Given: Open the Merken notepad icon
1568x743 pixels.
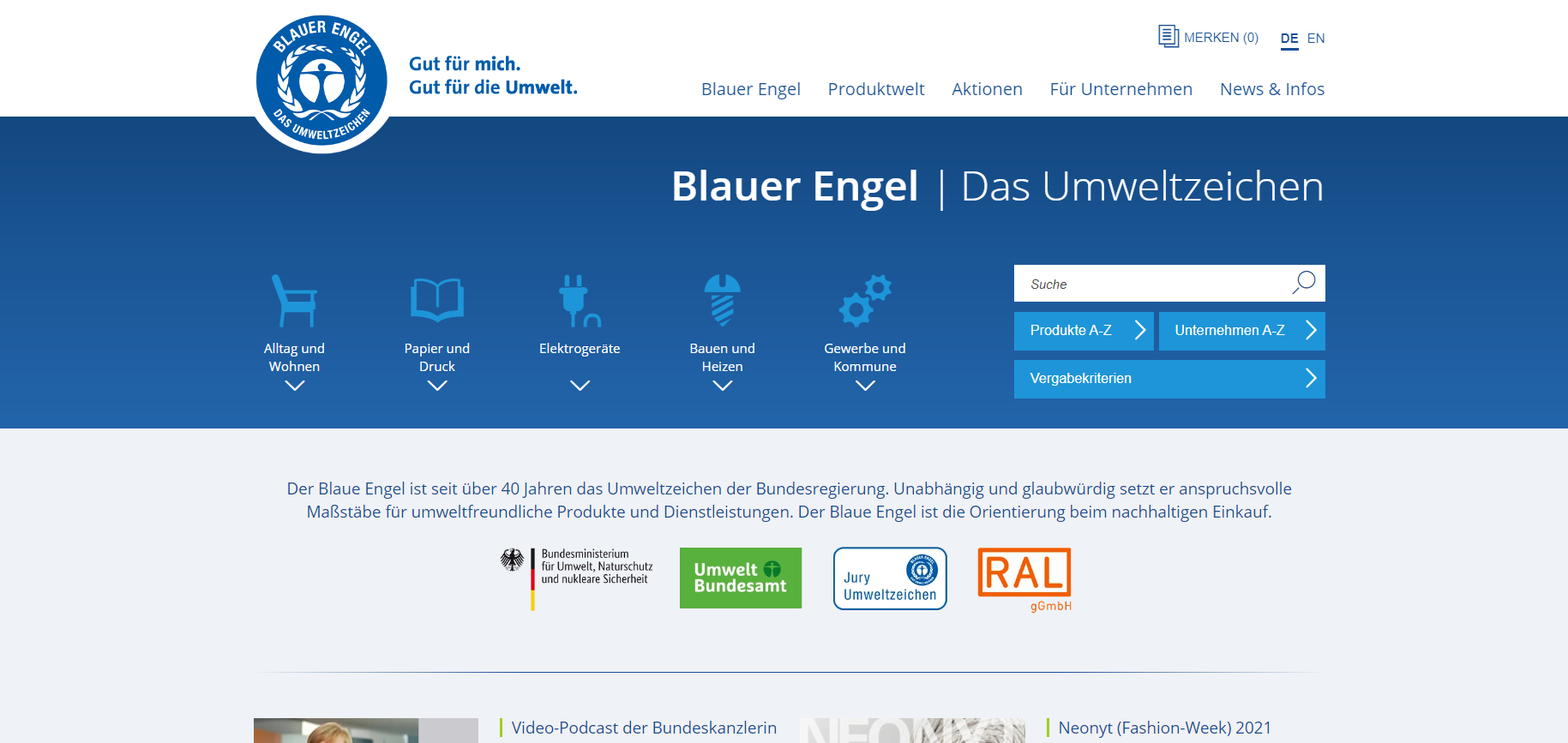Looking at the screenshot, I should (x=1168, y=37).
